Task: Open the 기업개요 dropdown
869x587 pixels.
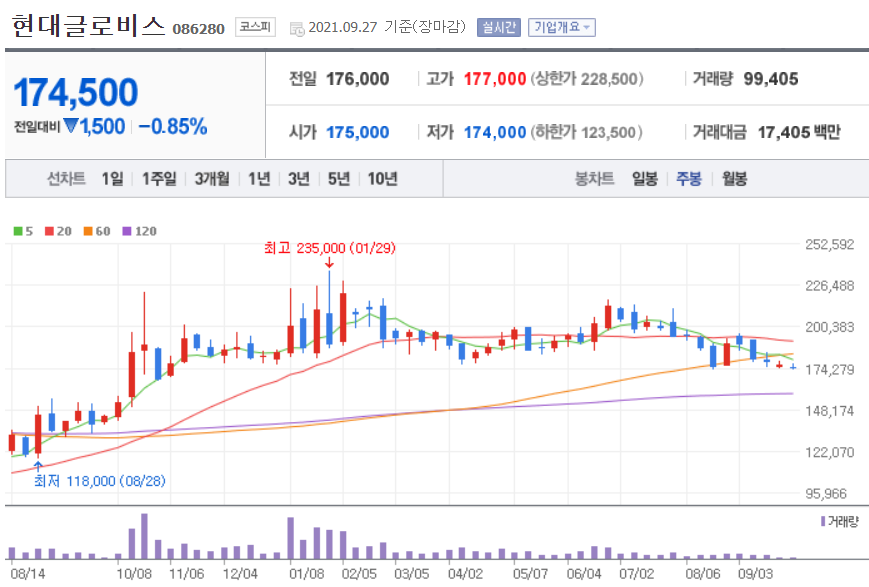Action: (562, 27)
